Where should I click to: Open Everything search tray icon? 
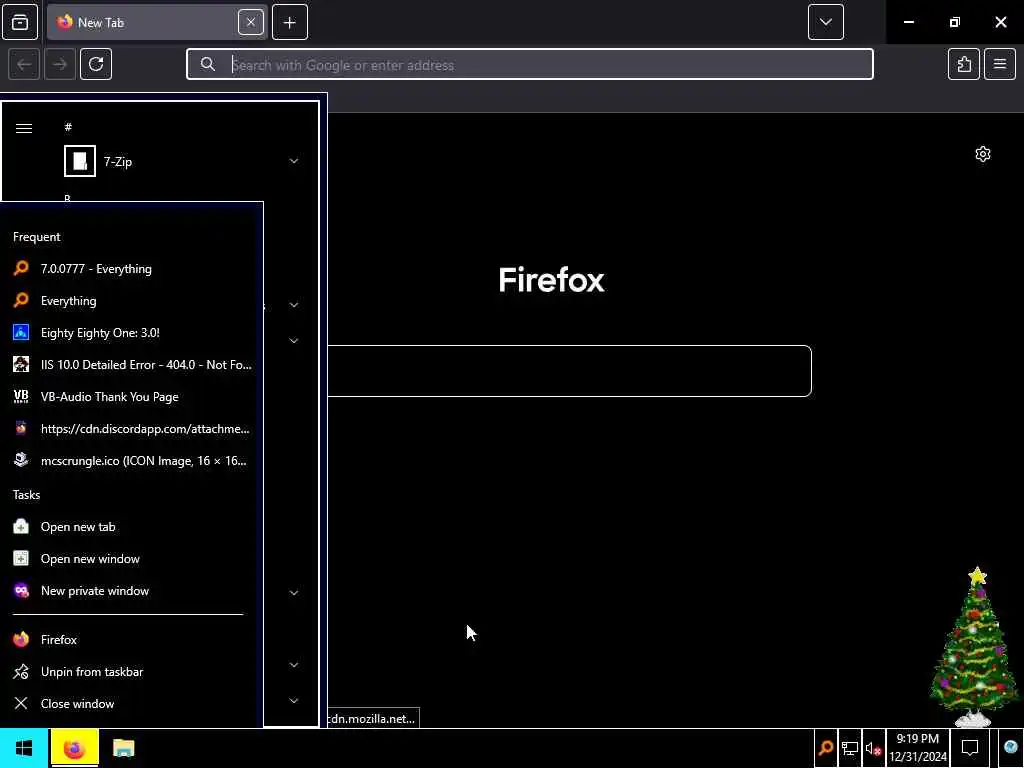click(x=825, y=748)
